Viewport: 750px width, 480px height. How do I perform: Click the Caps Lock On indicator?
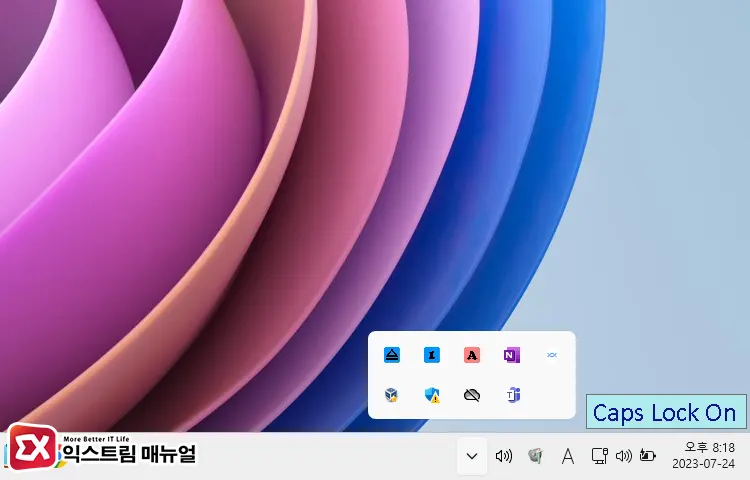pos(665,412)
